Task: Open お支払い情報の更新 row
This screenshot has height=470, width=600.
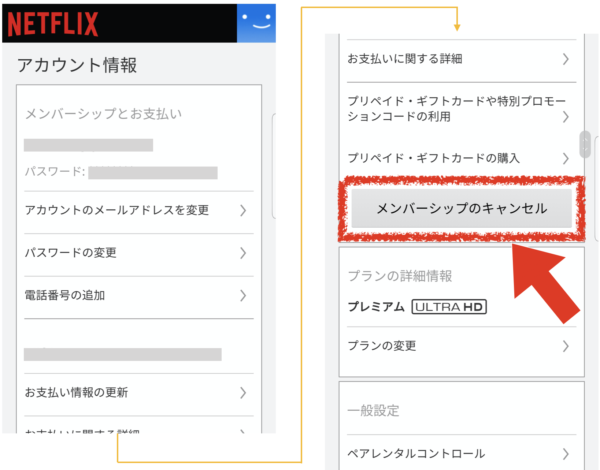Action: (139, 393)
